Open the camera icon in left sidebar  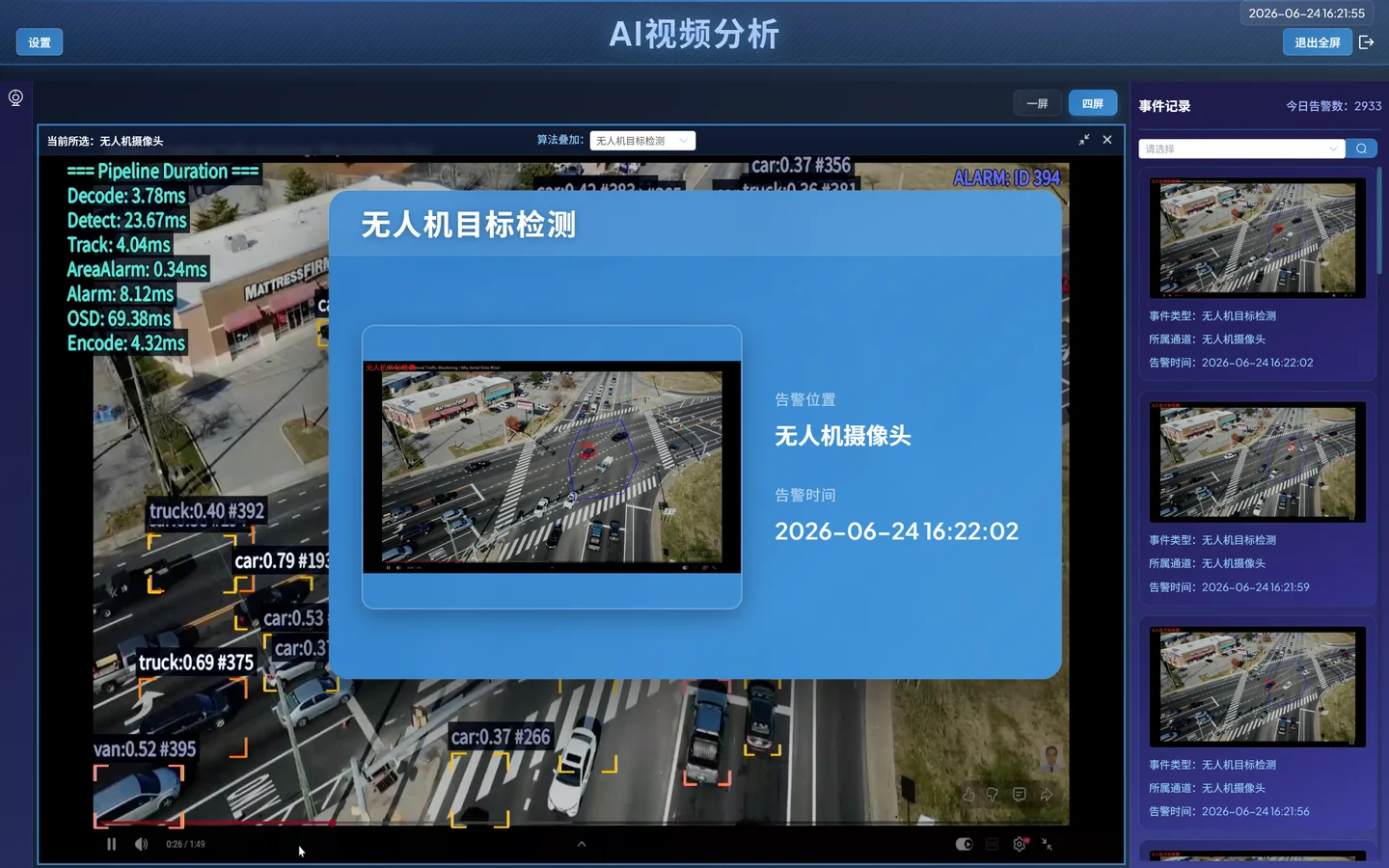click(x=15, y=97)
